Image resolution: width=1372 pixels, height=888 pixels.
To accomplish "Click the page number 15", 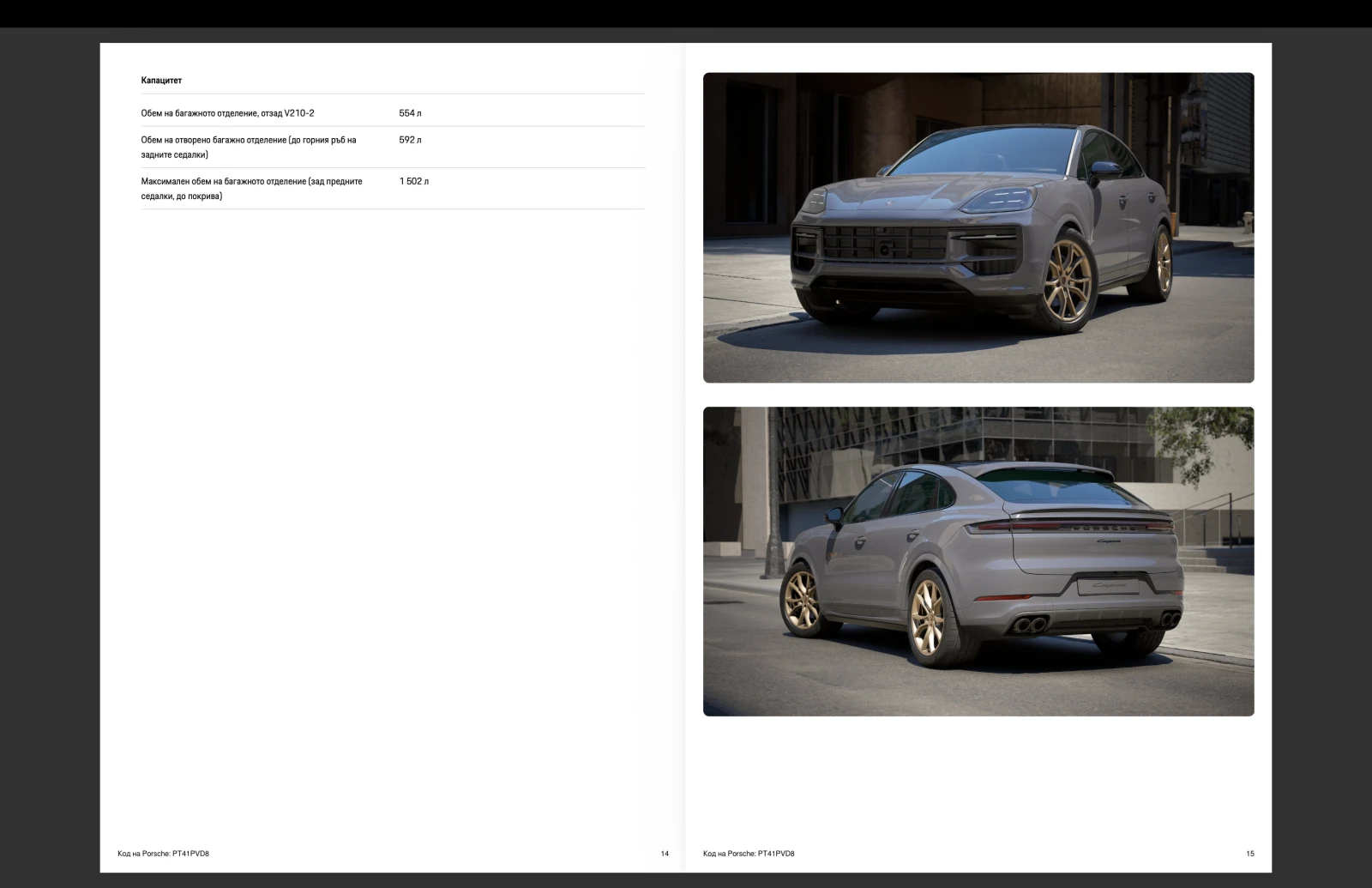I will coord(1250,854).
